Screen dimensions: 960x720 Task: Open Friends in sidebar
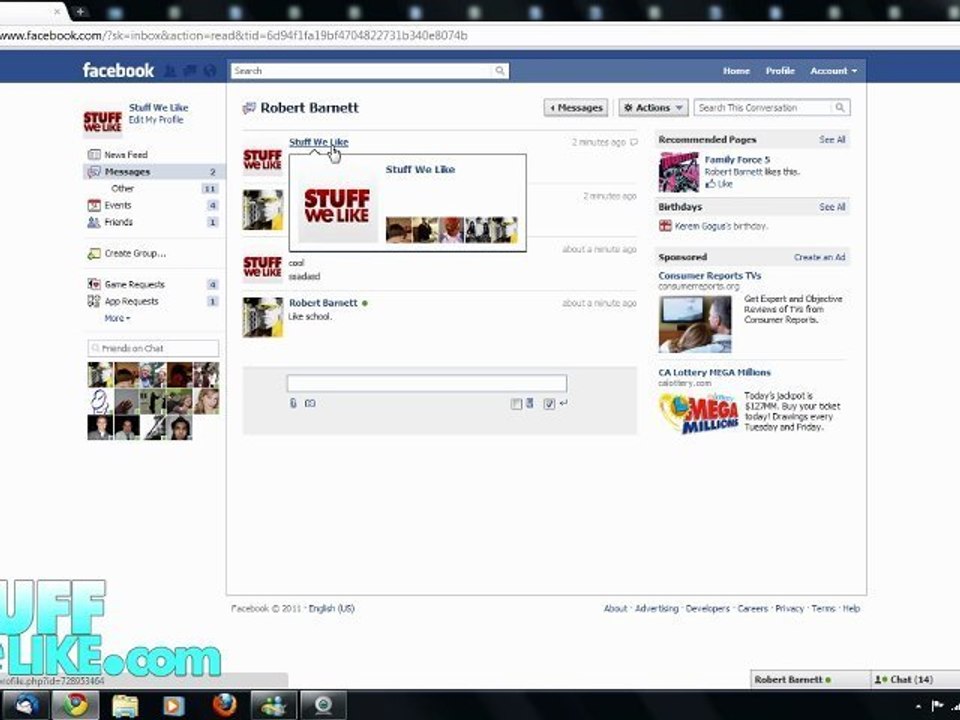[x=118, y=222]
